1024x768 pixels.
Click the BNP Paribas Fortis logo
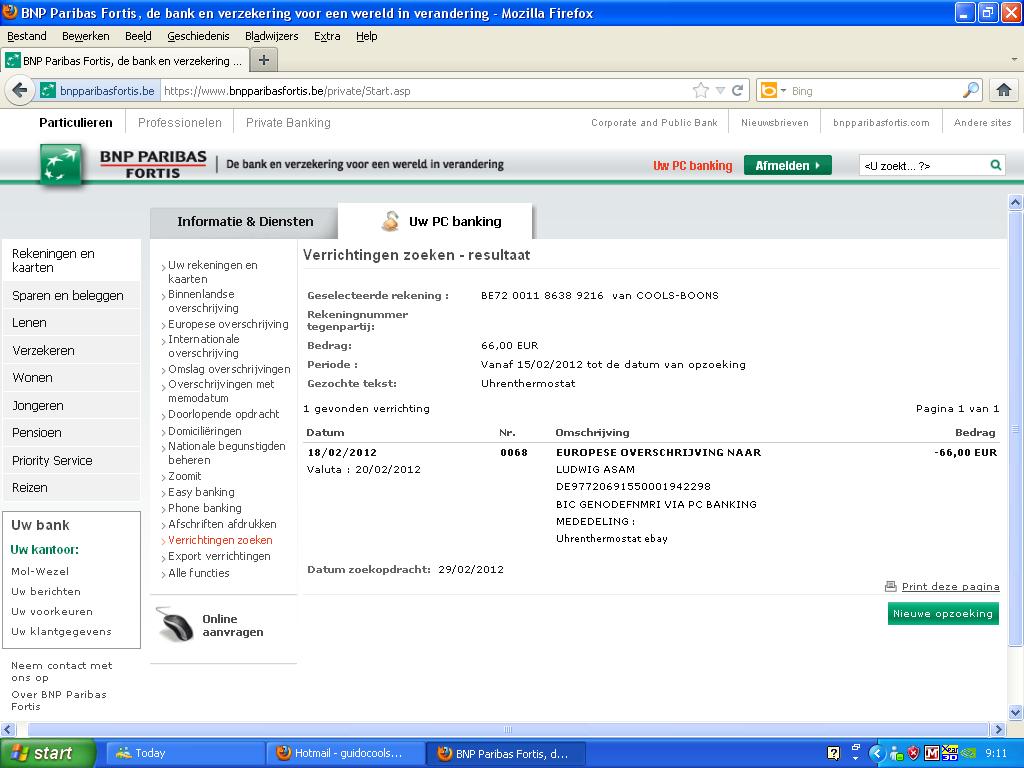click(122, 164)
